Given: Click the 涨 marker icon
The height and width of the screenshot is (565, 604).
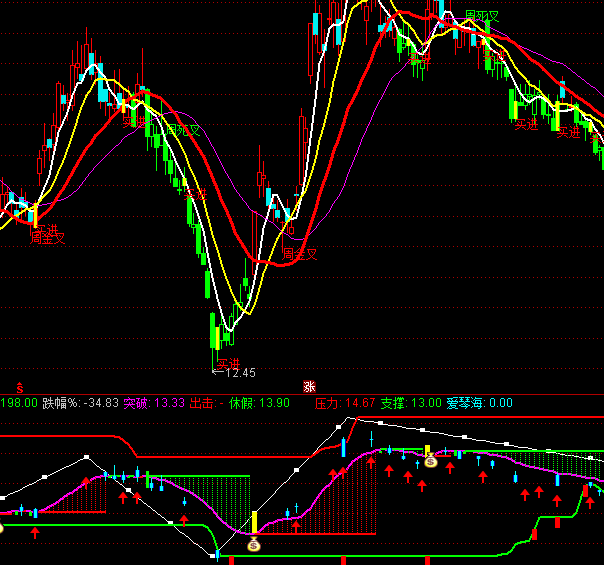Looking at the screenshot, I should (x=309, y=386).
